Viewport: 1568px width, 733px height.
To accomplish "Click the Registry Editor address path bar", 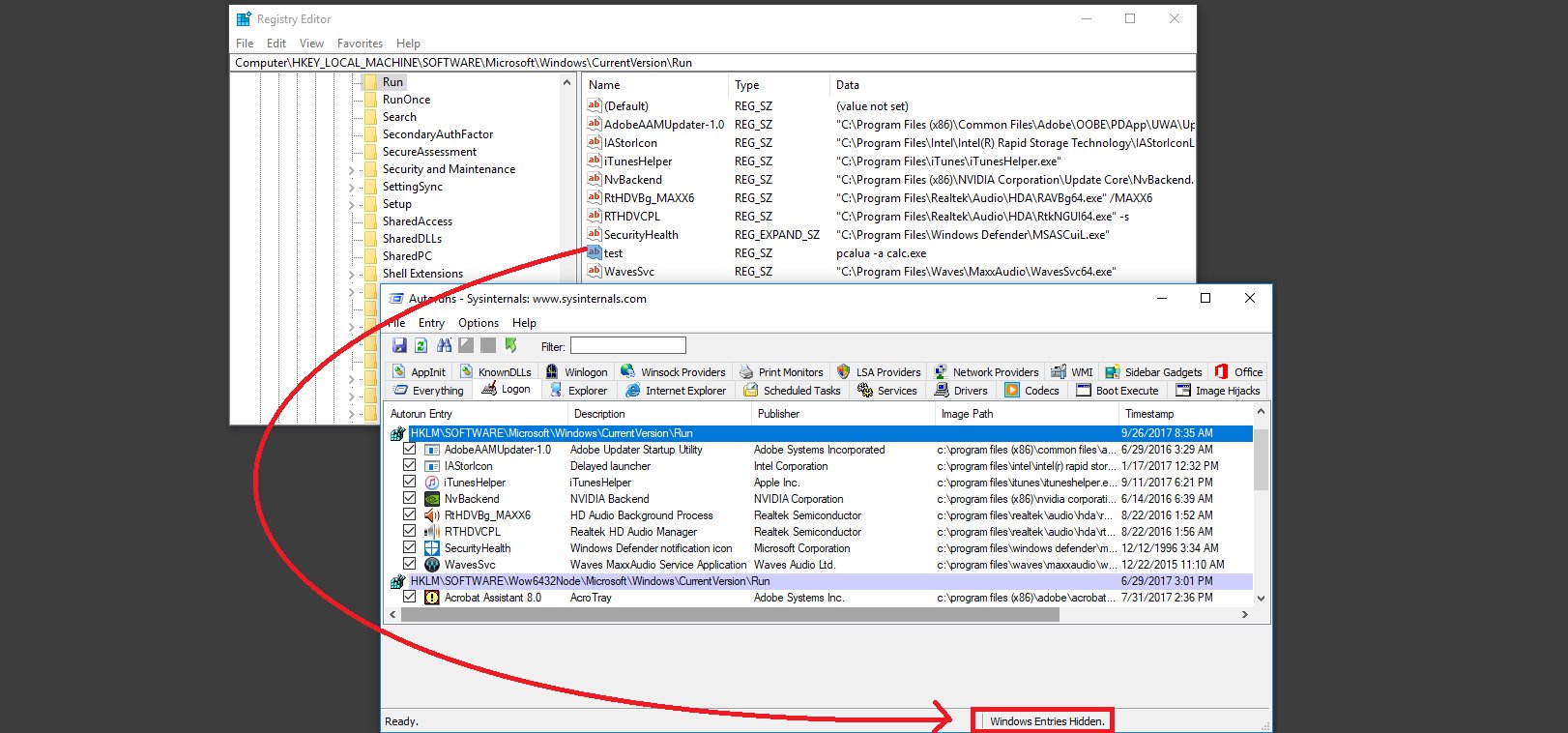I will coord(713,63).
